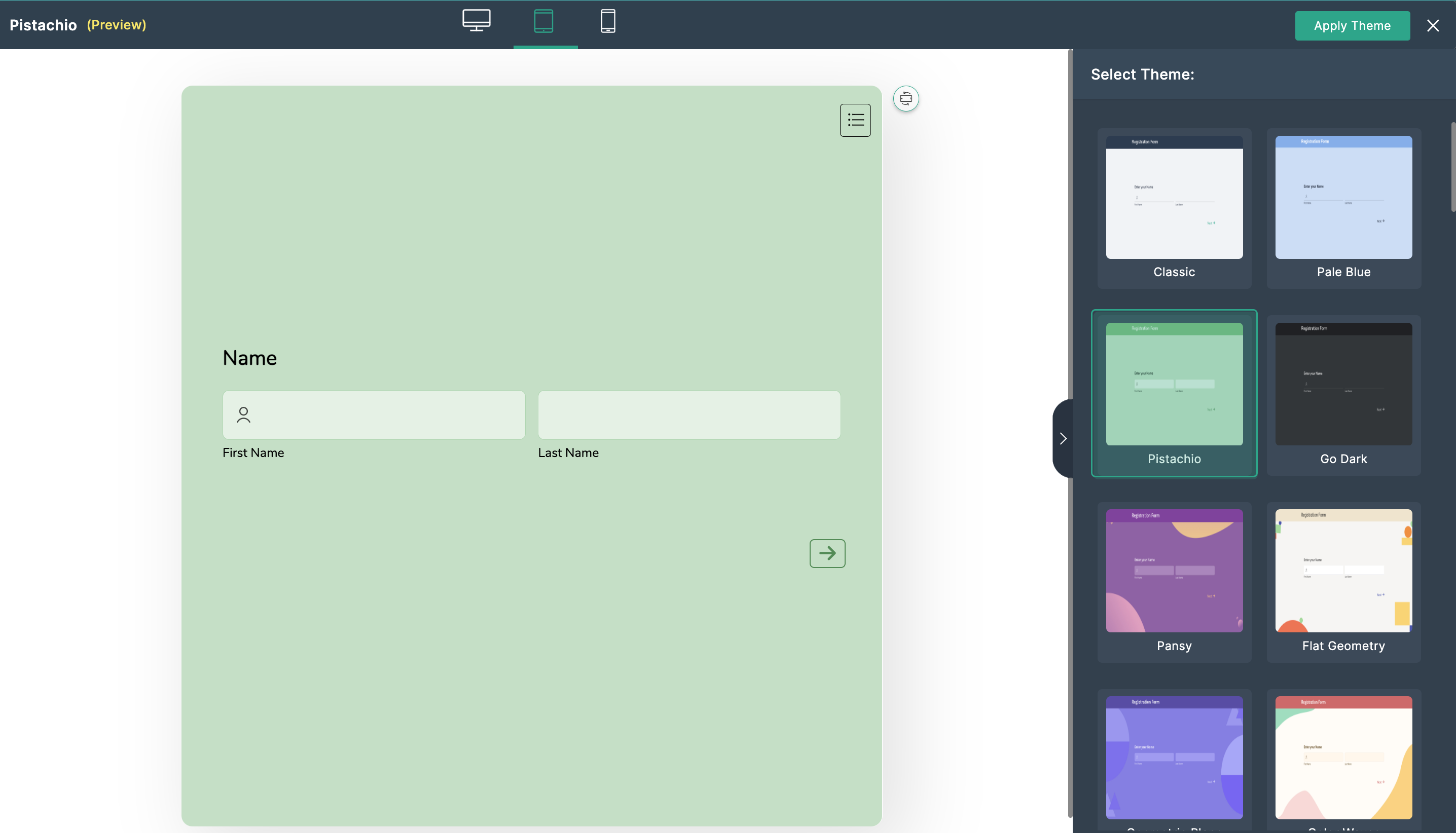Switch to mobile phone preview icon

click(608, 21)
